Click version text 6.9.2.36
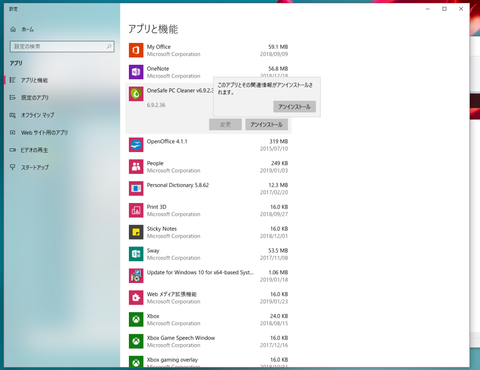This screenshot has width=480, height=370. 156,105
